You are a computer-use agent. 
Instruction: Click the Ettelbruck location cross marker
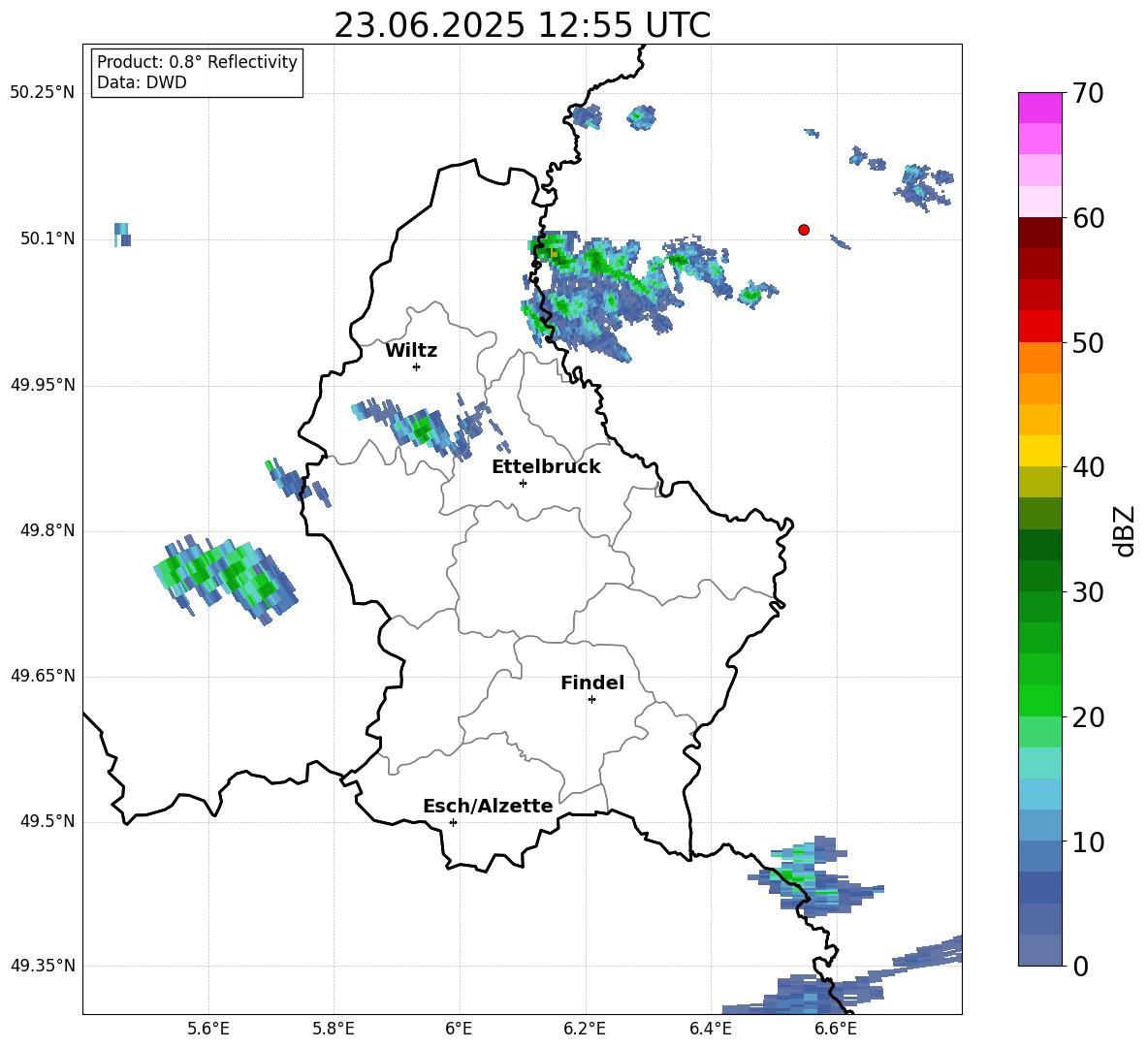[523, 483]
